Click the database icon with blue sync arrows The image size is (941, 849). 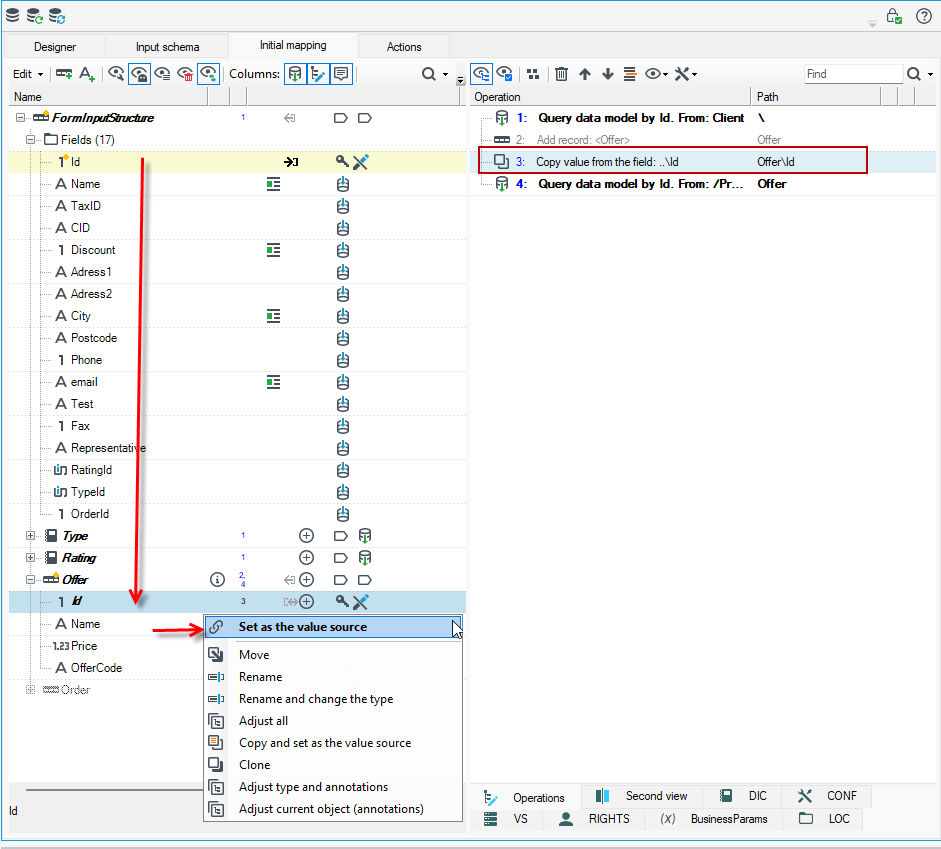pyautogui.click(x=56, y=16)
